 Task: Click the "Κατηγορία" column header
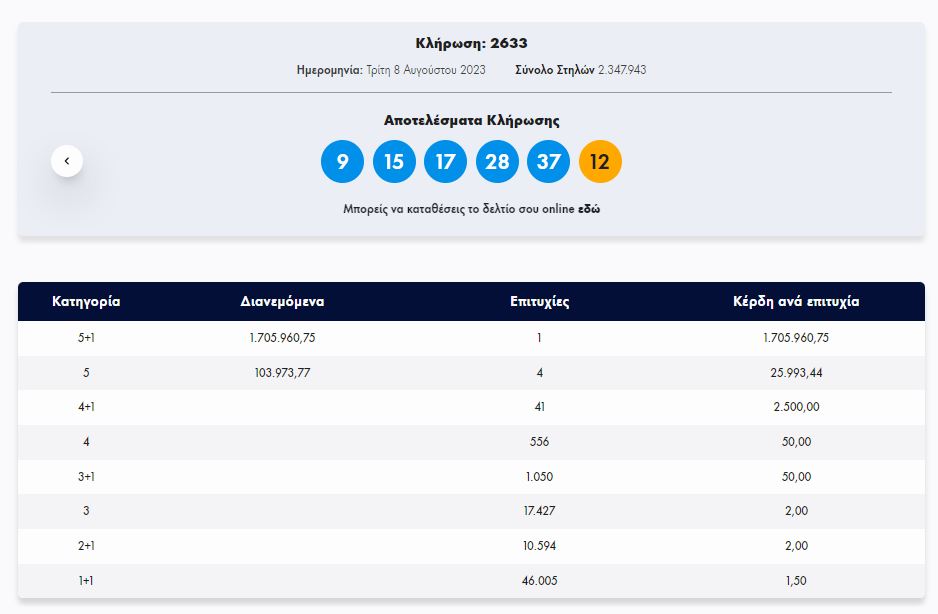click(86, 302)
